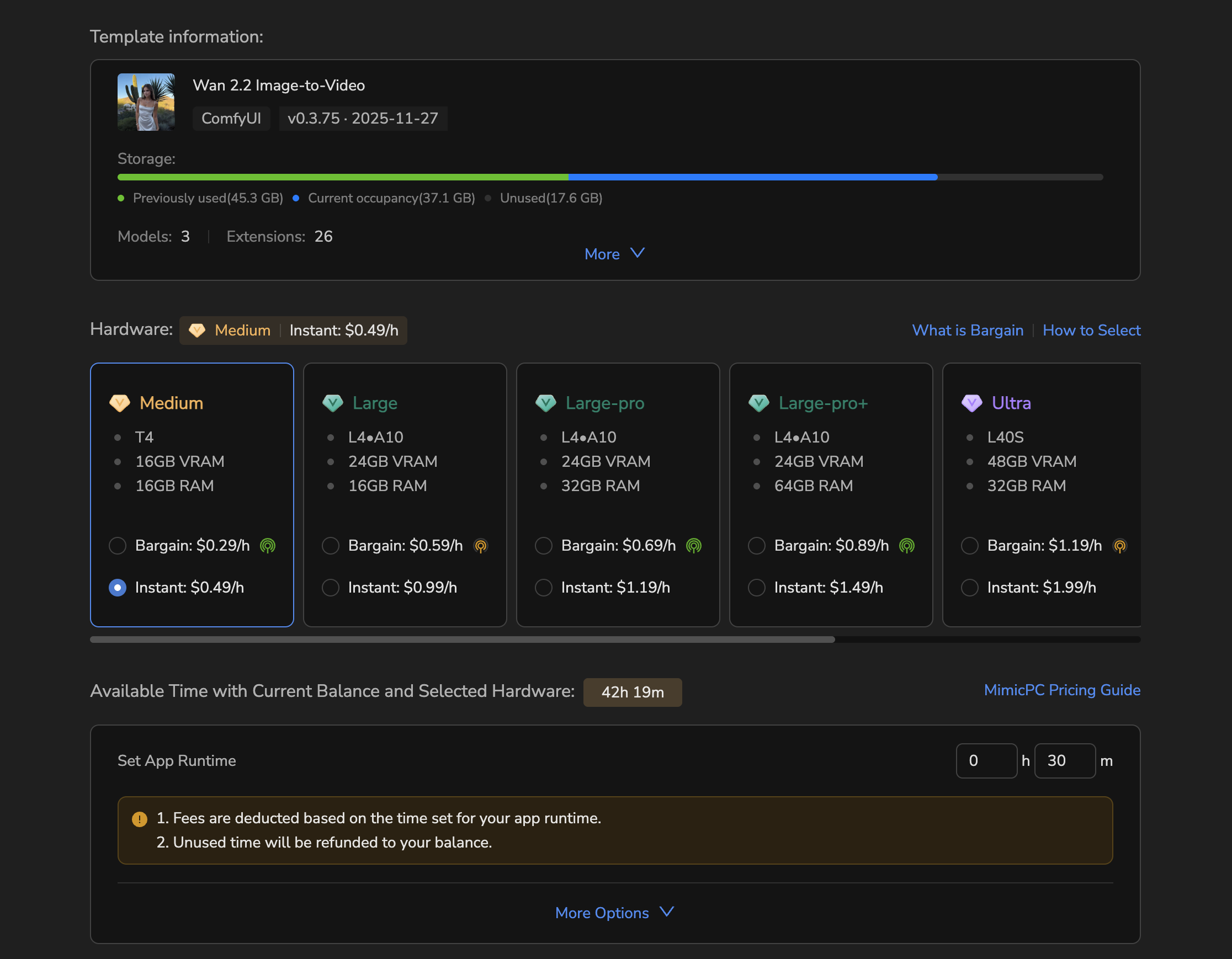Click the purple Ultra tier gem icon

pos(971,403)
